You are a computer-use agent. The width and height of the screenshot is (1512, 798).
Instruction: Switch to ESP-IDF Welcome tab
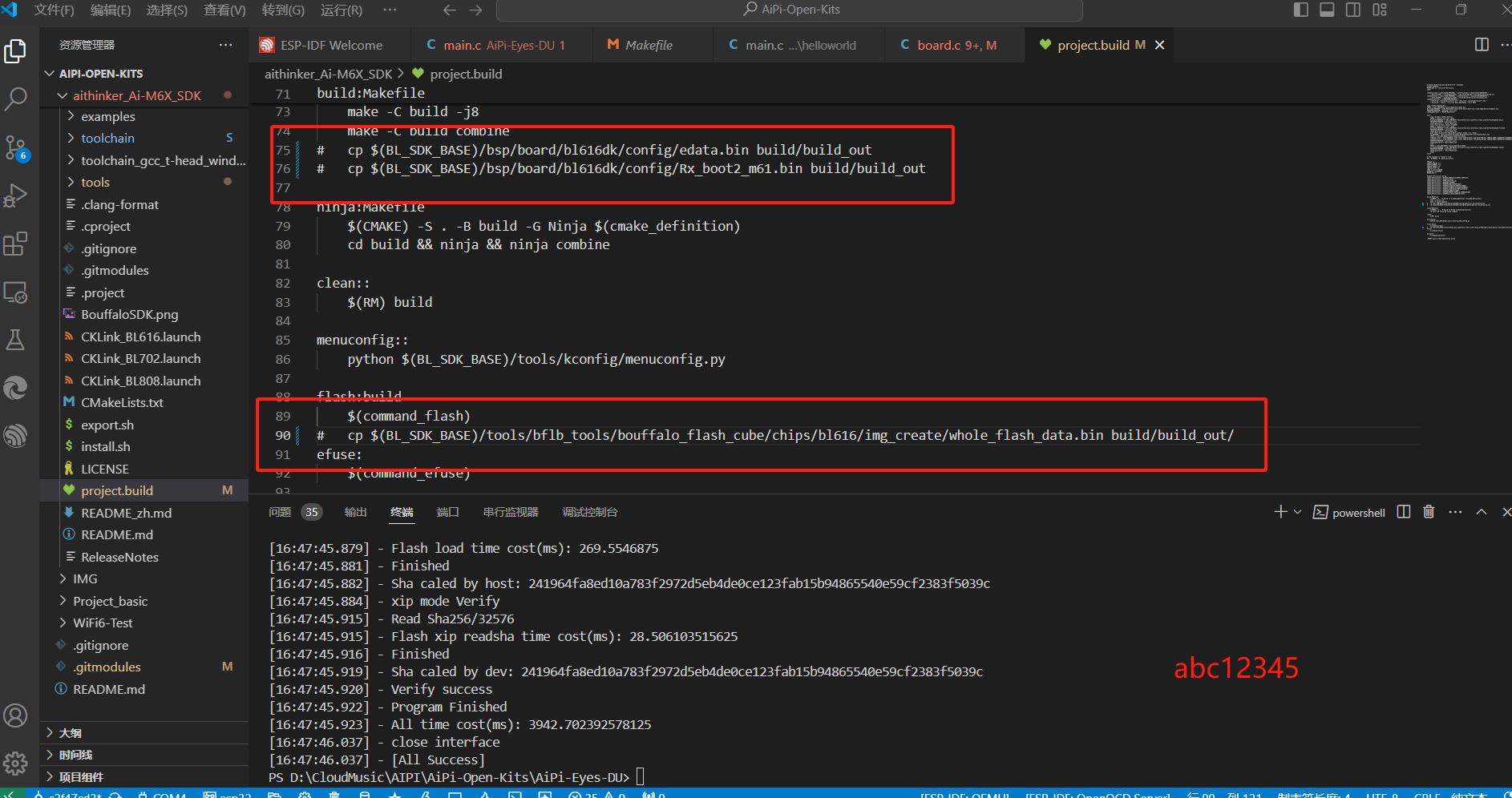(330, 45)
